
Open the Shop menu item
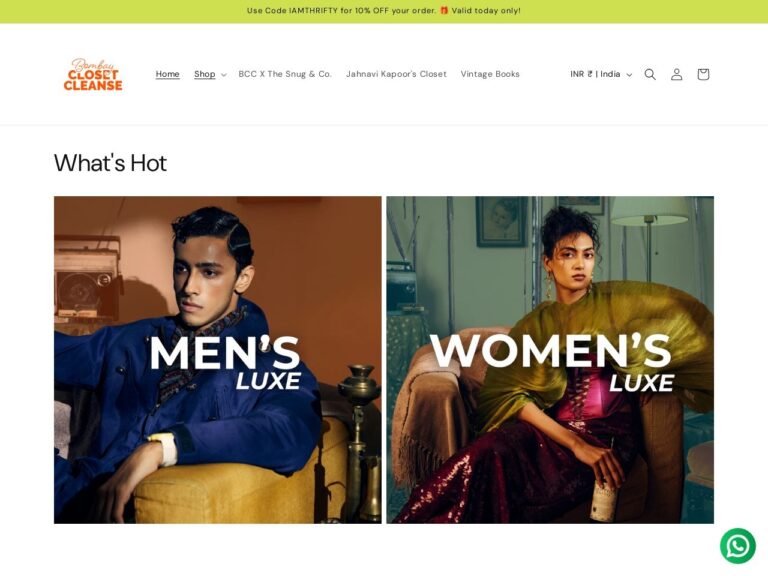(205, 74)
